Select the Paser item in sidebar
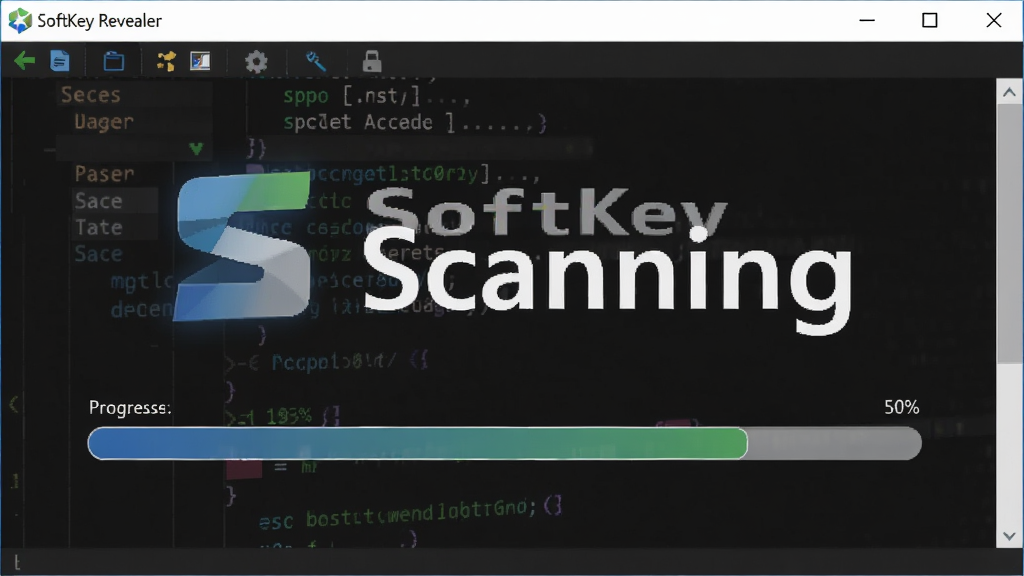Image resolution: width=1024 pixels, height=576 pixels. (104, 174)
